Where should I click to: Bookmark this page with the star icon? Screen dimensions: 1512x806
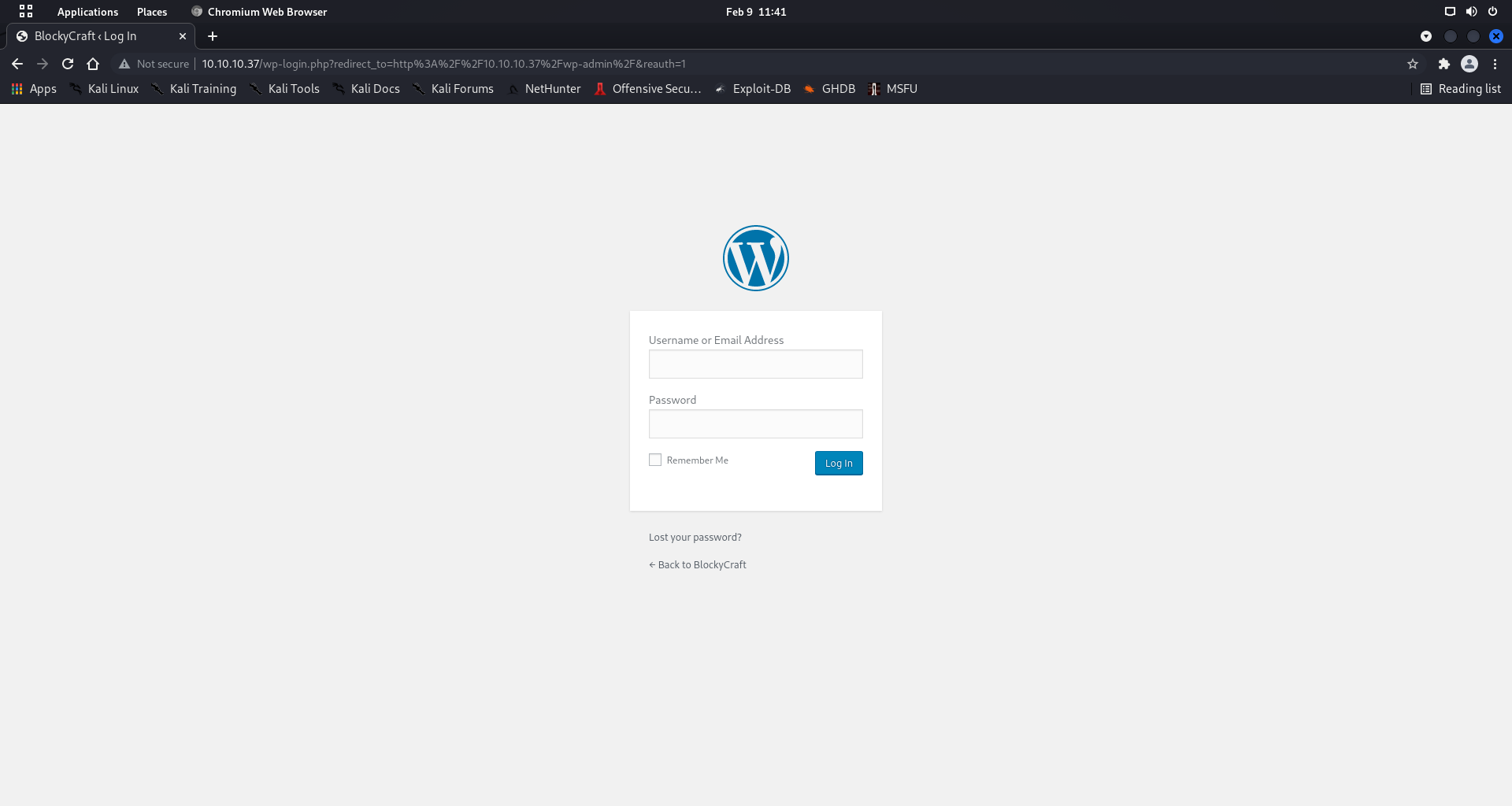(x=1413, y=64)
